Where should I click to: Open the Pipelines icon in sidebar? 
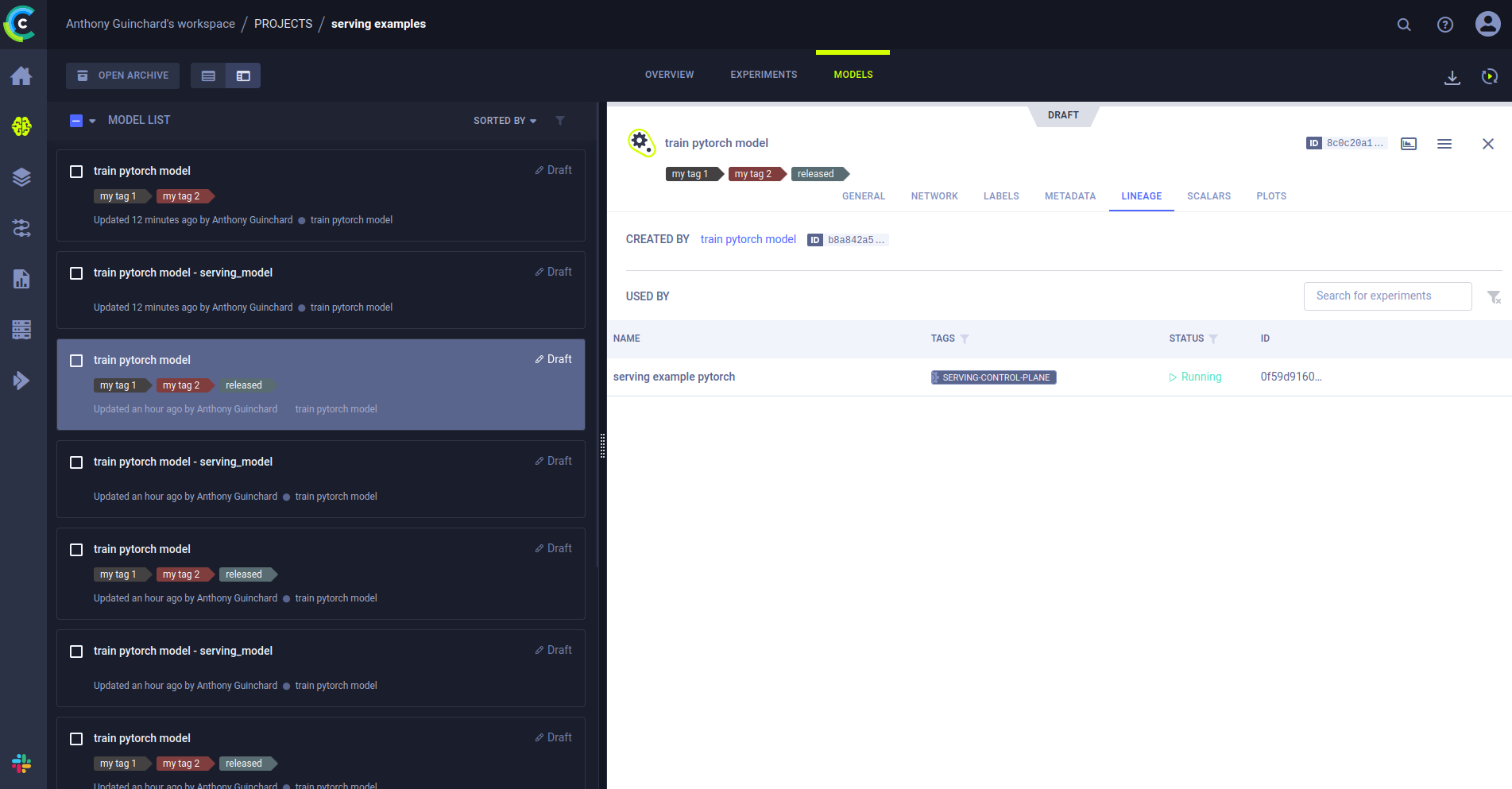(21, 228)
